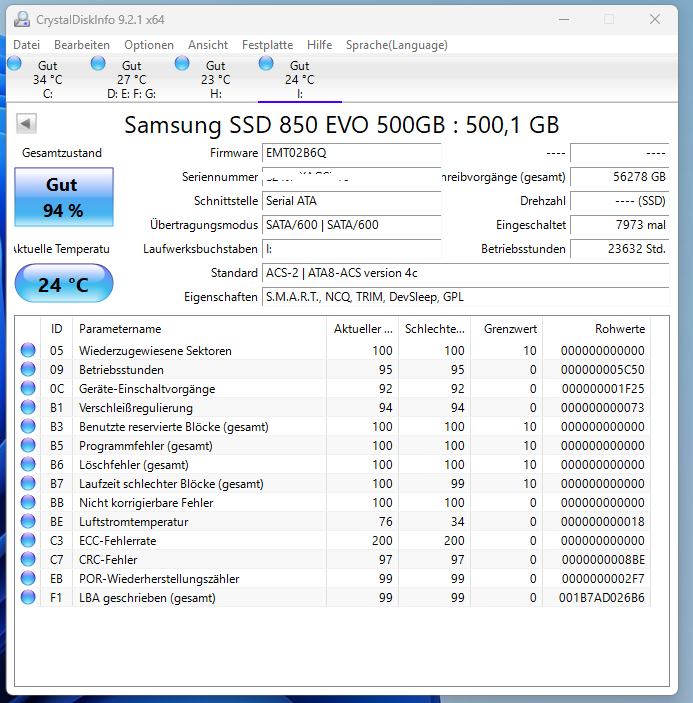Select drive I: health status orb
The image size is (693, 703).
[266, 63]
